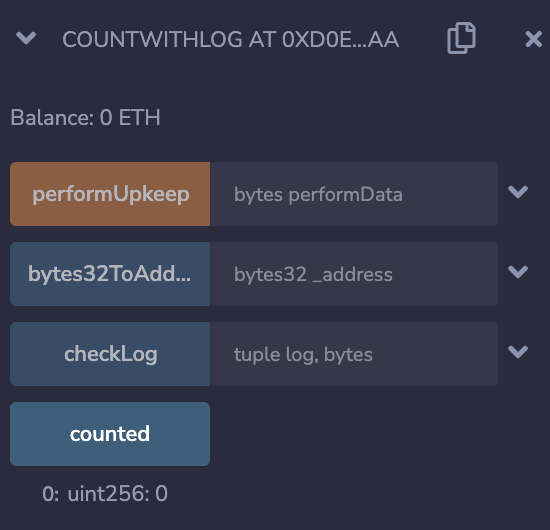Click the bytes32 _address input field
The image size is (550, 530).
click(354, 274)
